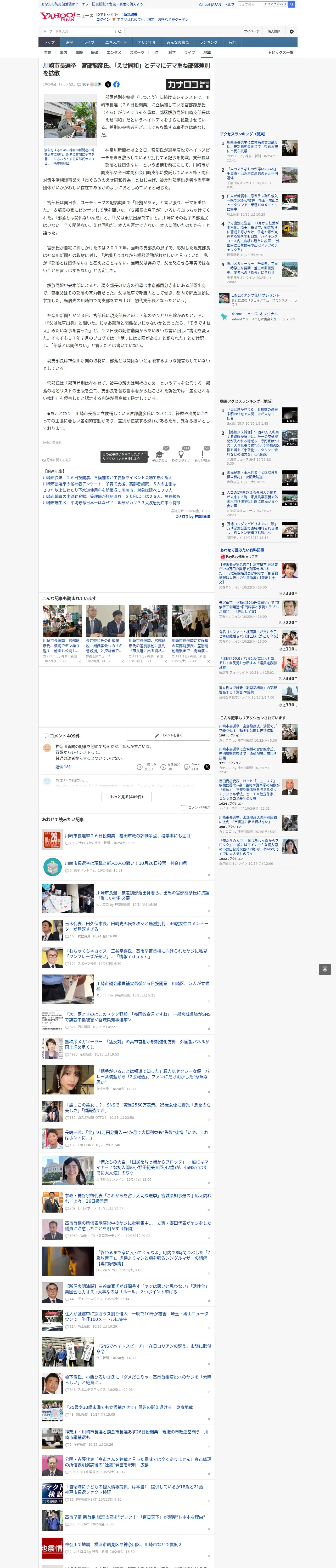Share the article on Facebook
Viewport: 336px width, 1568px height.
(116, 85)
